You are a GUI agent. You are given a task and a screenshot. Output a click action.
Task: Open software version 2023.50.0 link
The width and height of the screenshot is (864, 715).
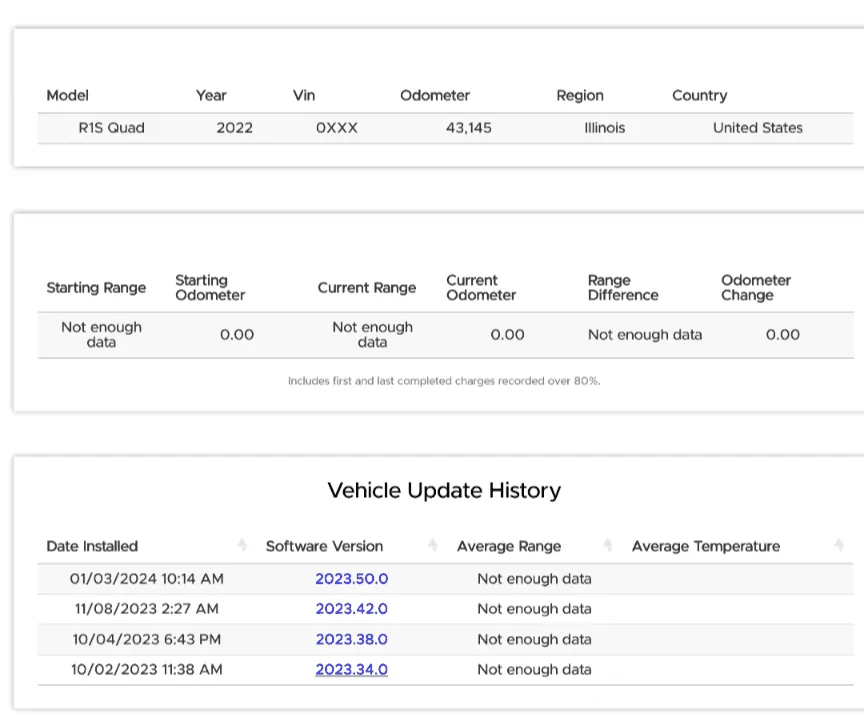pos(352,578)
